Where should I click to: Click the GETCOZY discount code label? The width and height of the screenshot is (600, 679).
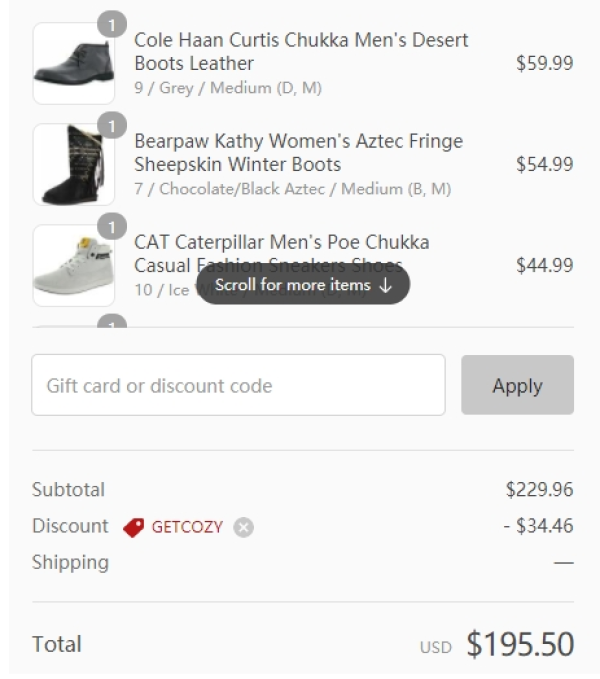(187, 527)
